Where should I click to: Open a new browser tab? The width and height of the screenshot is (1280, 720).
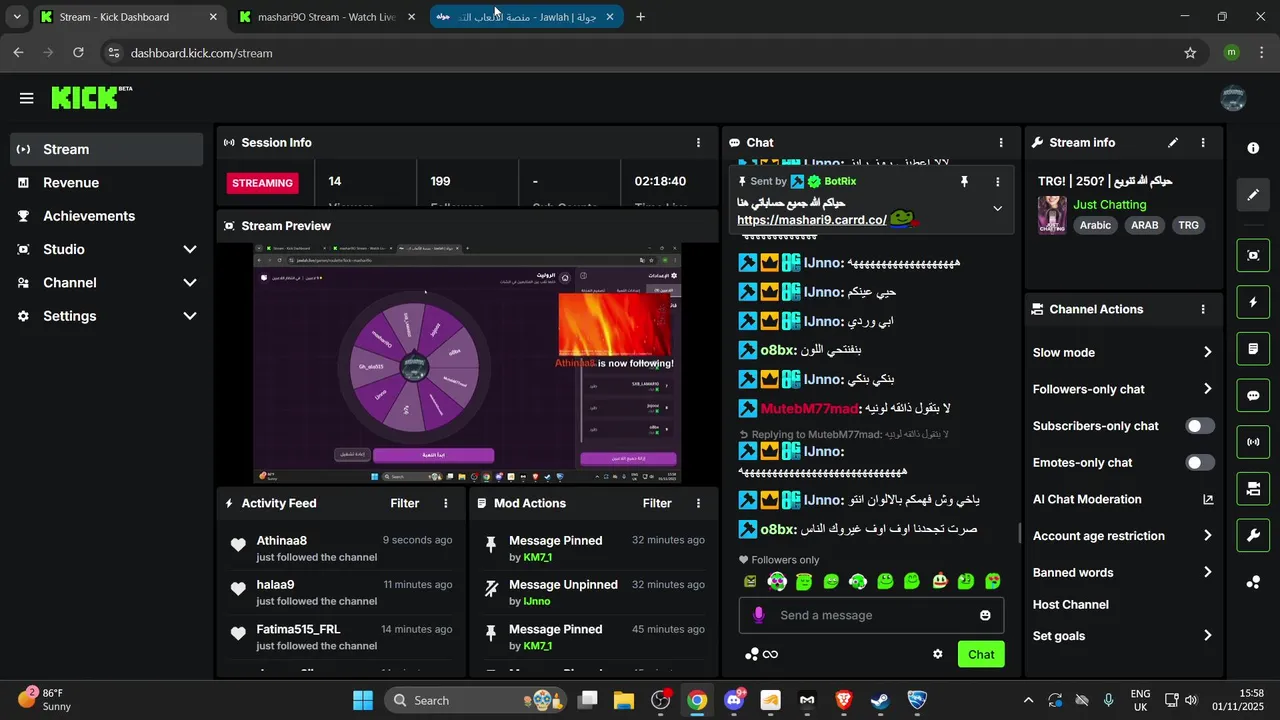tap(641, 17)
